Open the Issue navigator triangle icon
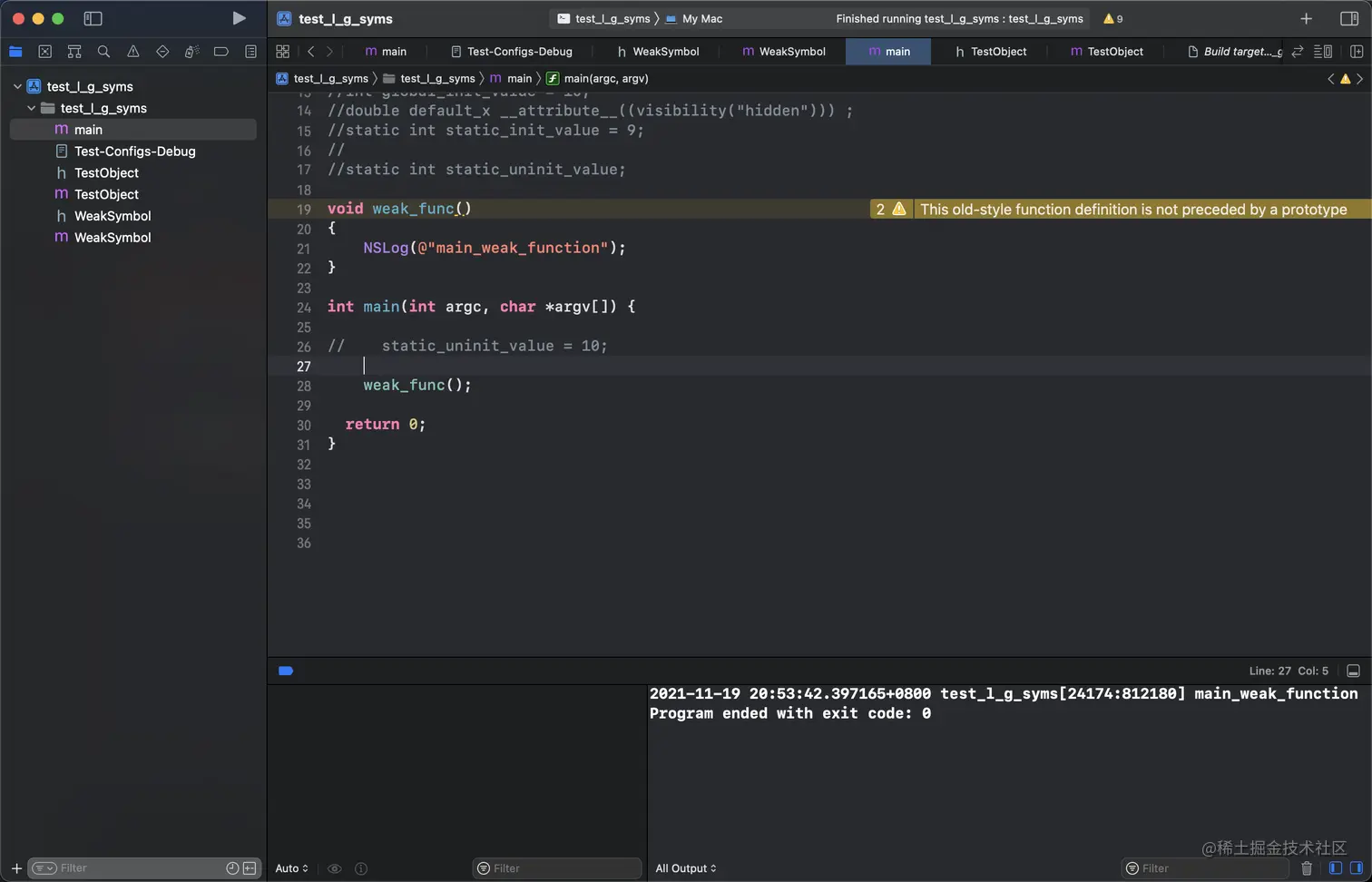This screenshot has height=882, width=1372. (133, 52)
